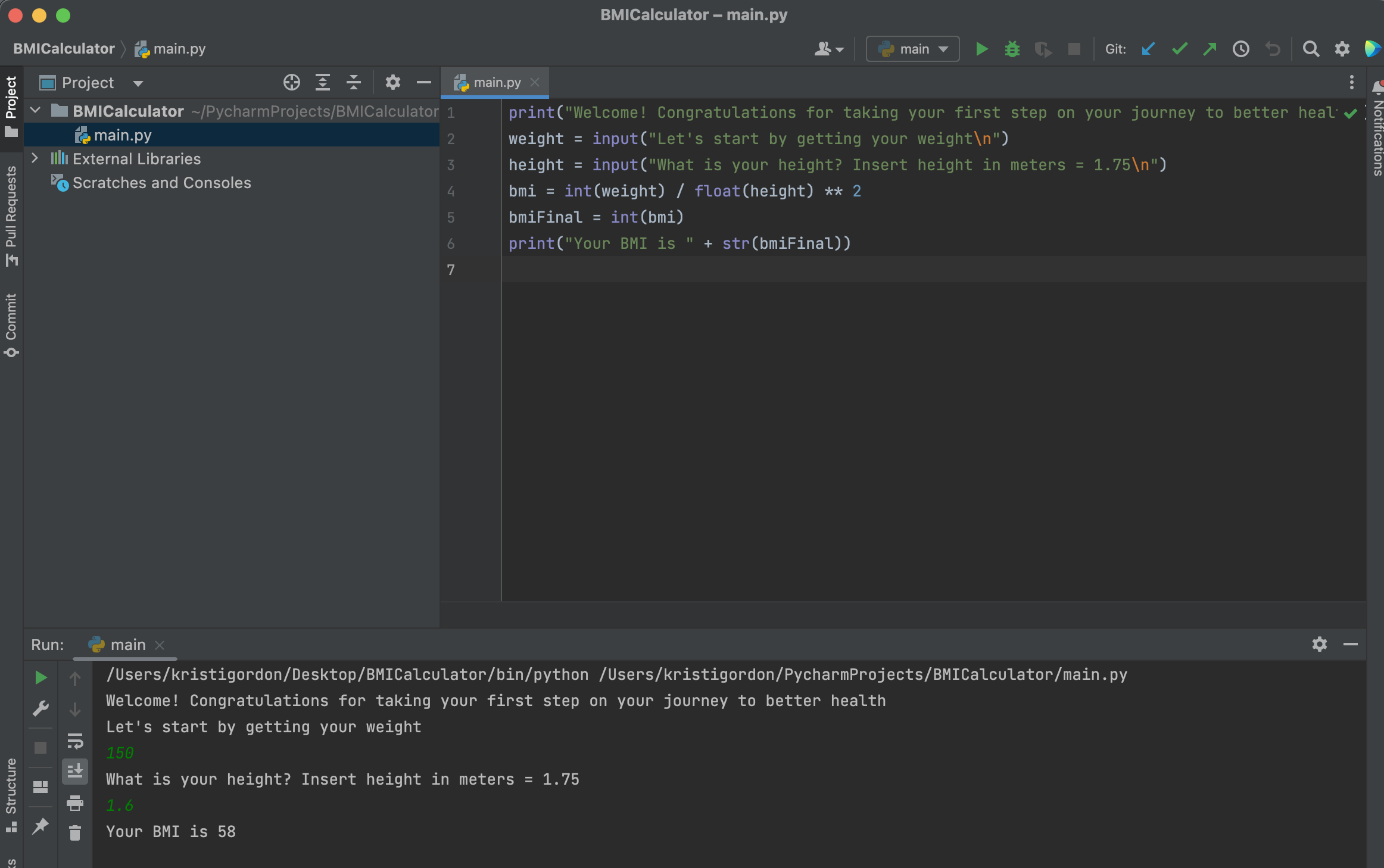This screenshot has height=868, width=1384.
Task: Start debugging with the bug icon
Action: pyautogui.click(x=1012, y=49)
